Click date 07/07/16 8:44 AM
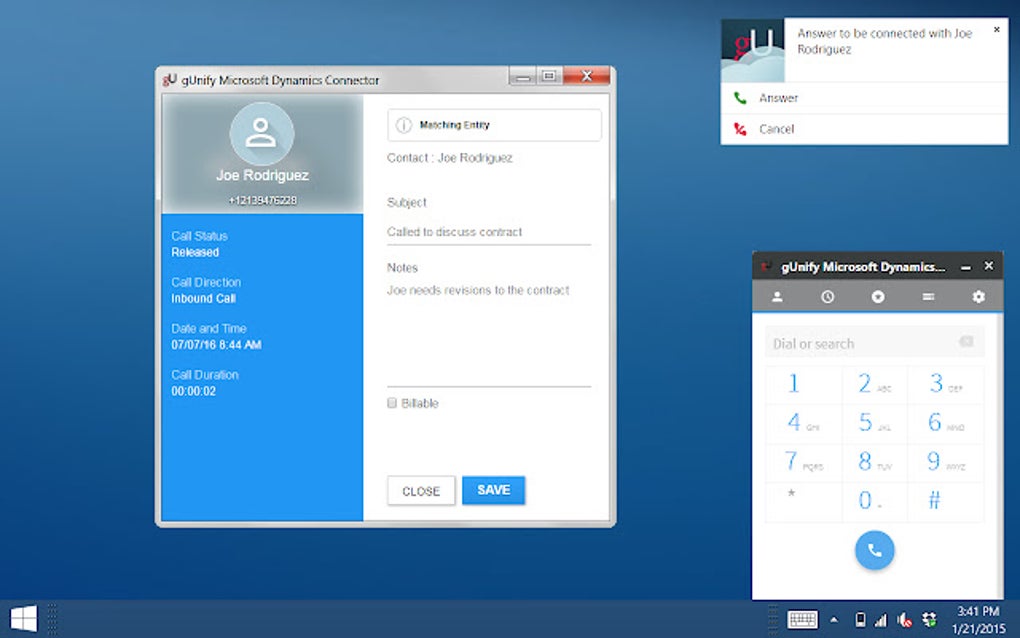The width and height of the screenshot is (1020, 638). pyautogui.click(x=216, y=345)
